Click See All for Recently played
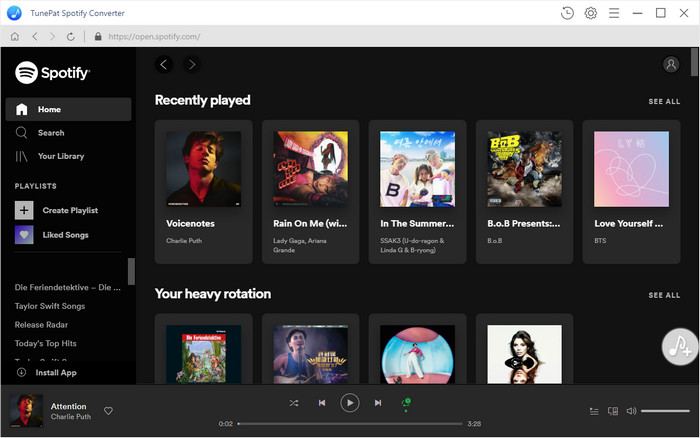The image size is (700, 438). pyautogui.click(x=664, y=102)
